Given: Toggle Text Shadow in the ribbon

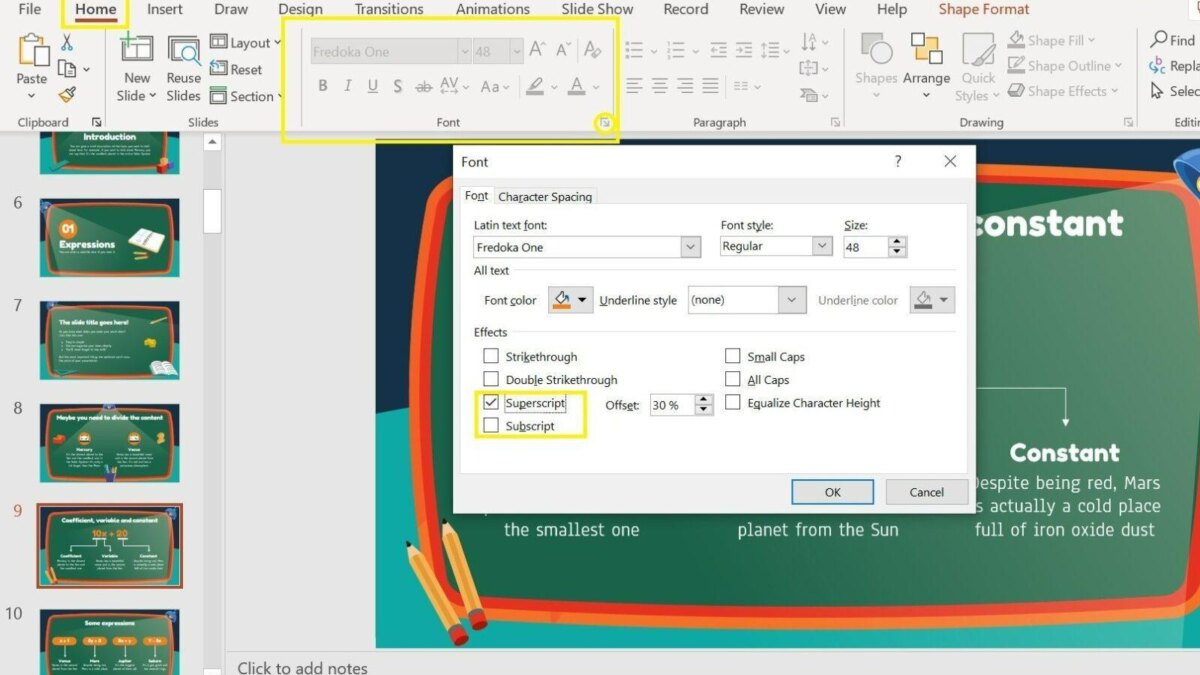Looking at the screenshot, I should [397, 86].
